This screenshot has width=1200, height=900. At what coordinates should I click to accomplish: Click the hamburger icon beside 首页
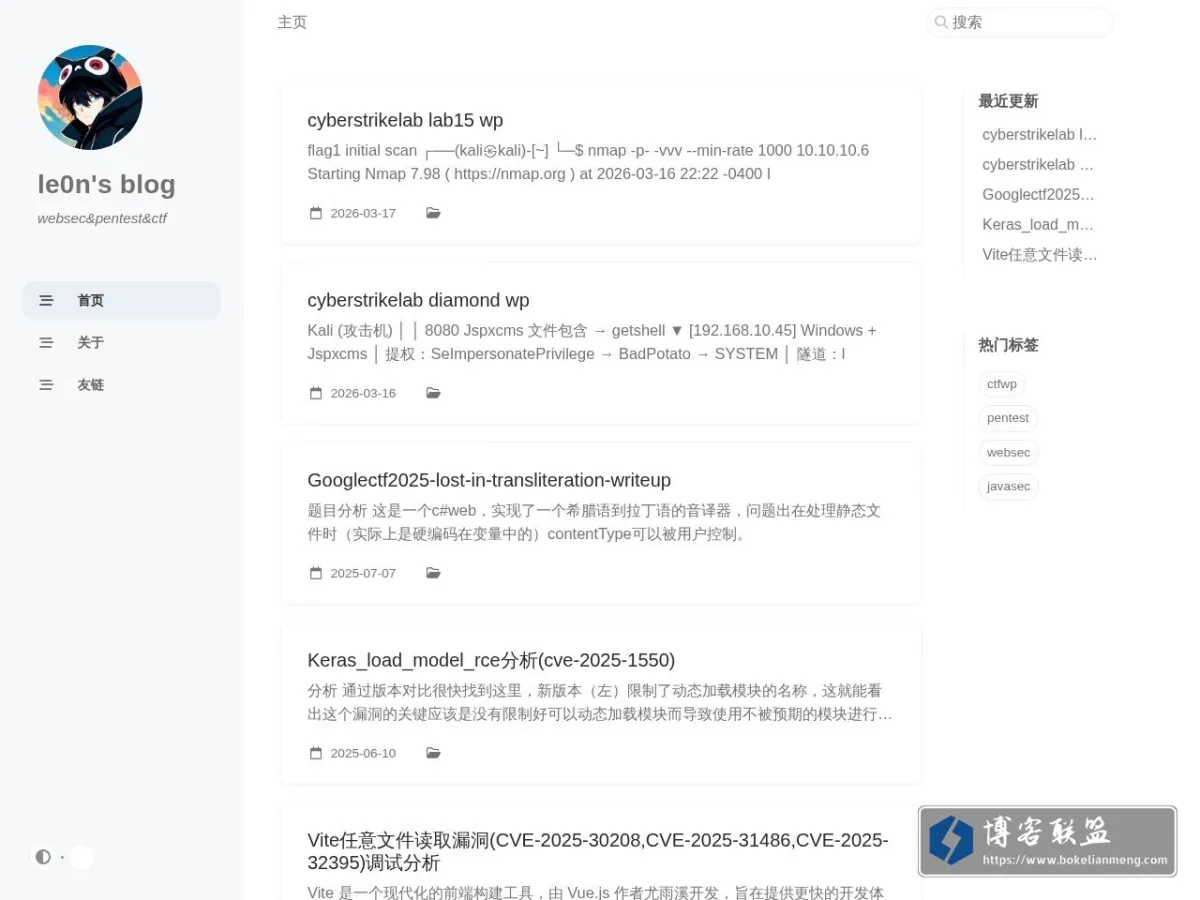coord(46,300)
